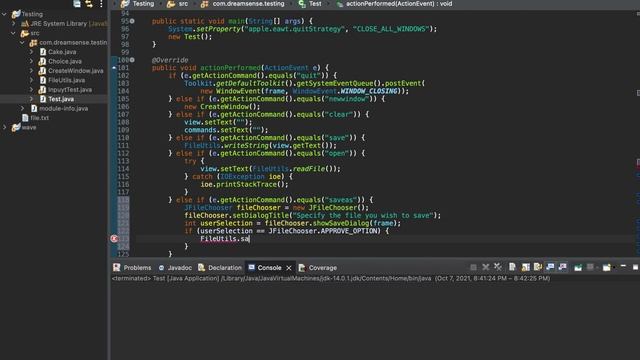Open Package Explorer view menu (three dots)
640x360 pixels.
tap(101, 4)
